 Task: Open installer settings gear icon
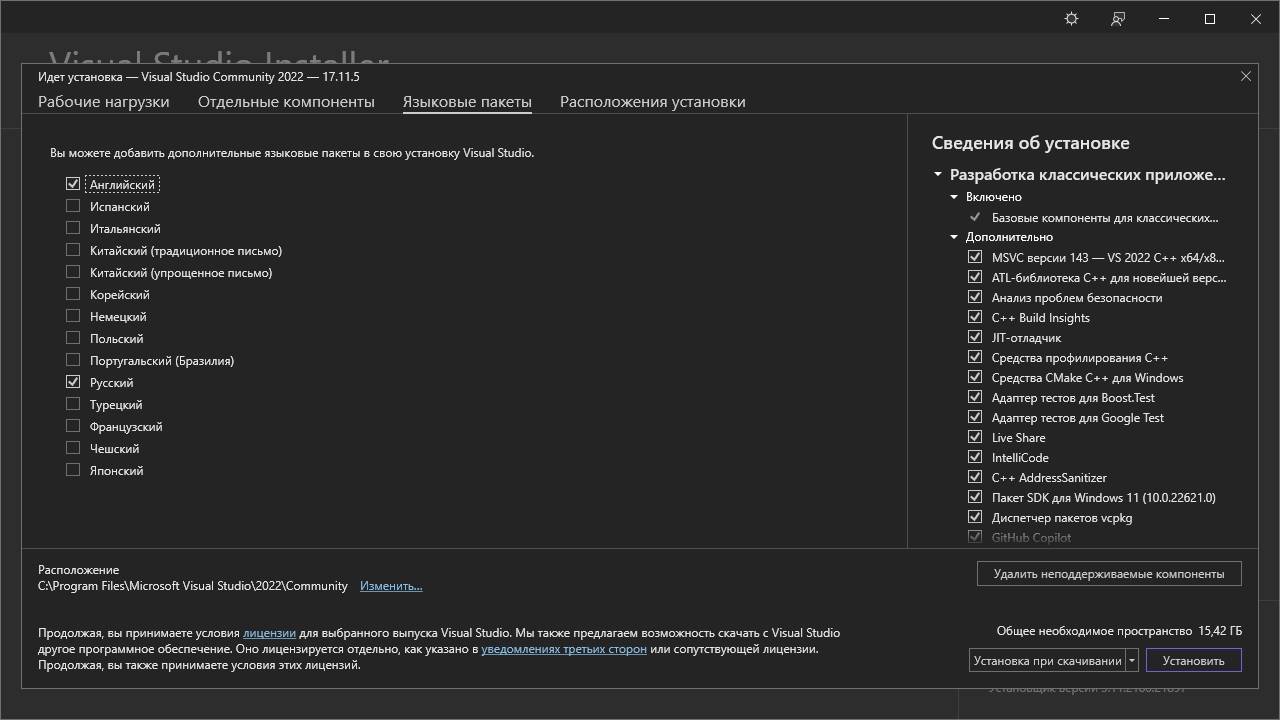(x=1071, y=19)
